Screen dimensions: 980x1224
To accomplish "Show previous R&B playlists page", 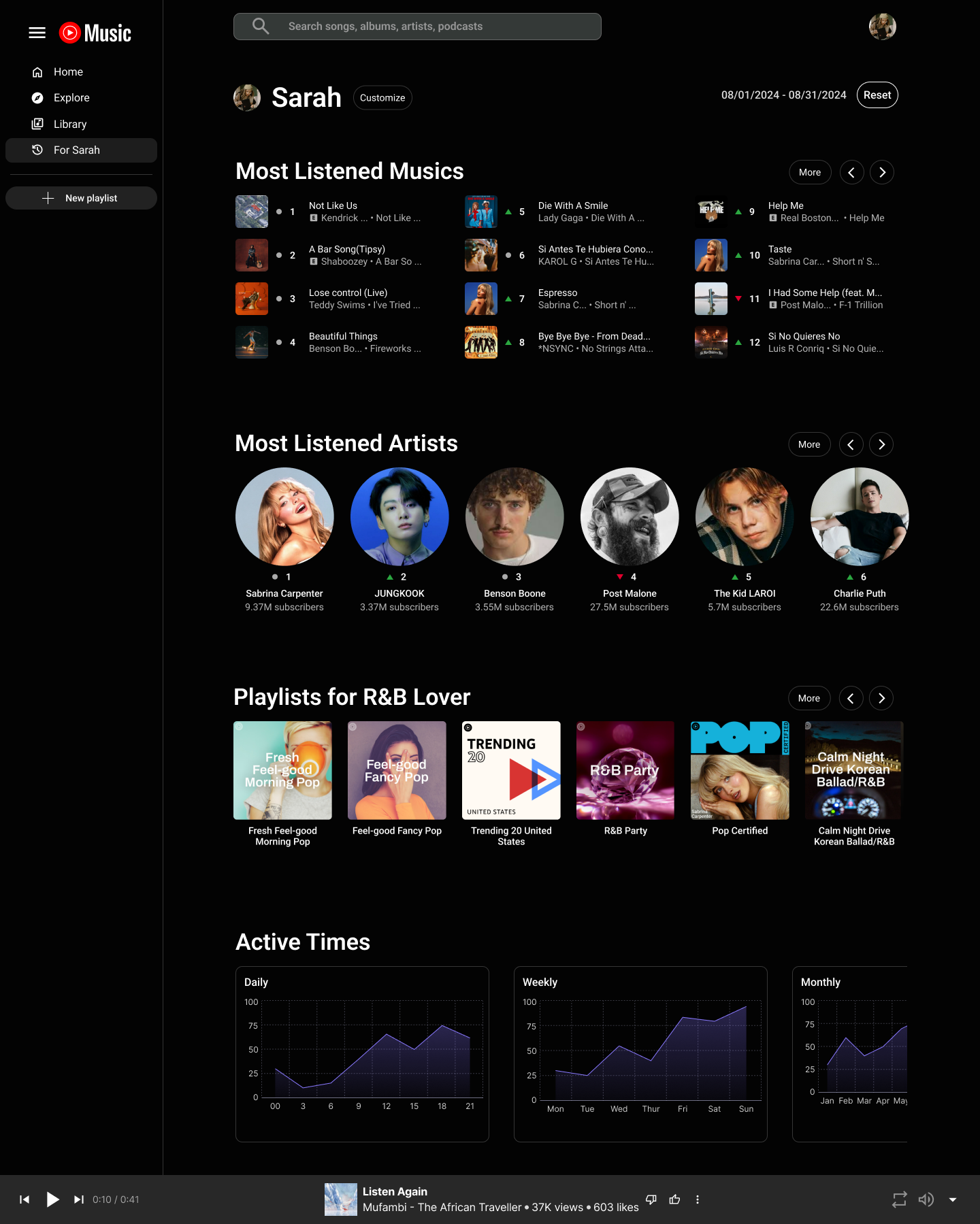I will coord(851,698).
